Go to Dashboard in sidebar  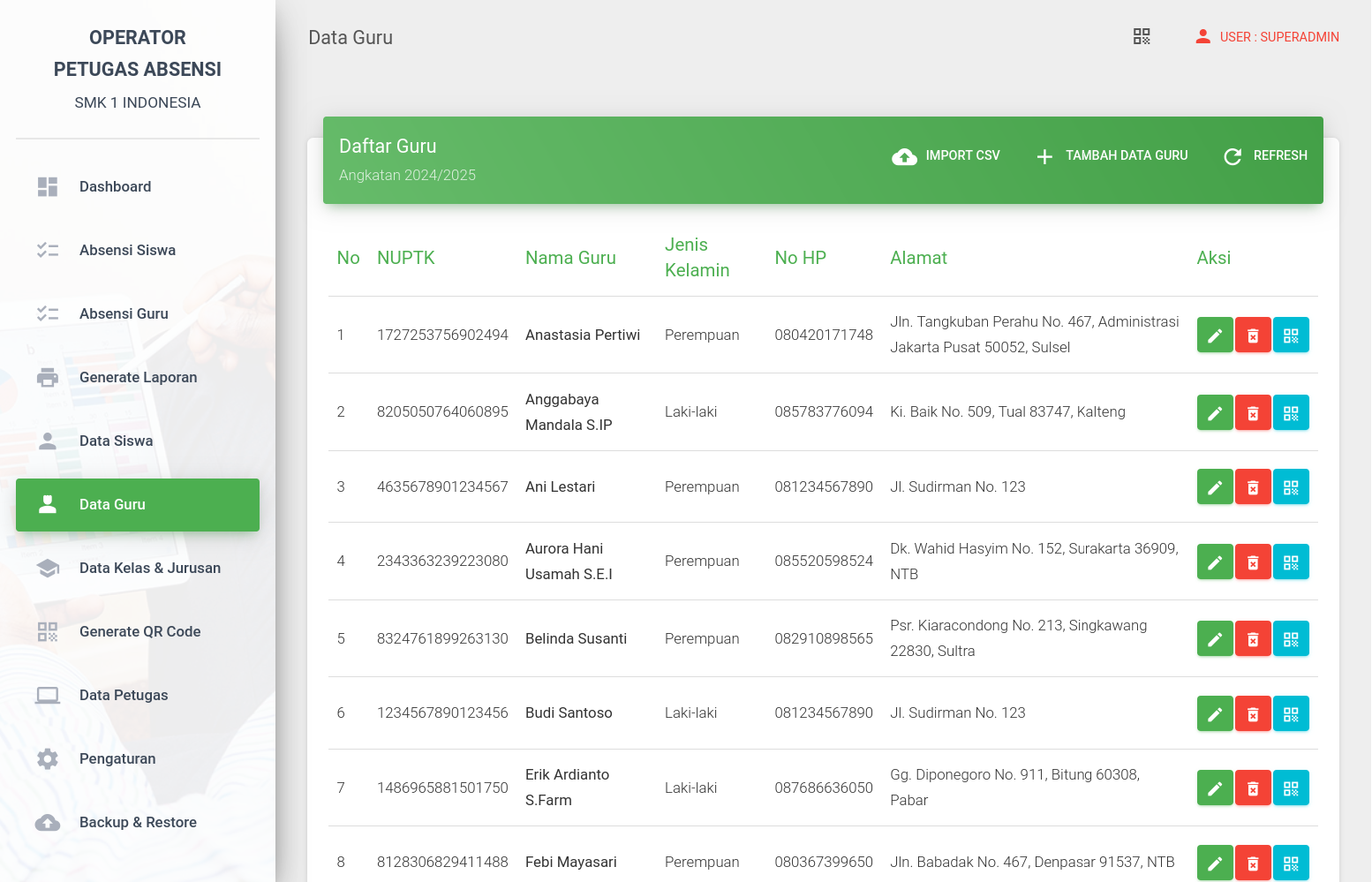(138, 186)
